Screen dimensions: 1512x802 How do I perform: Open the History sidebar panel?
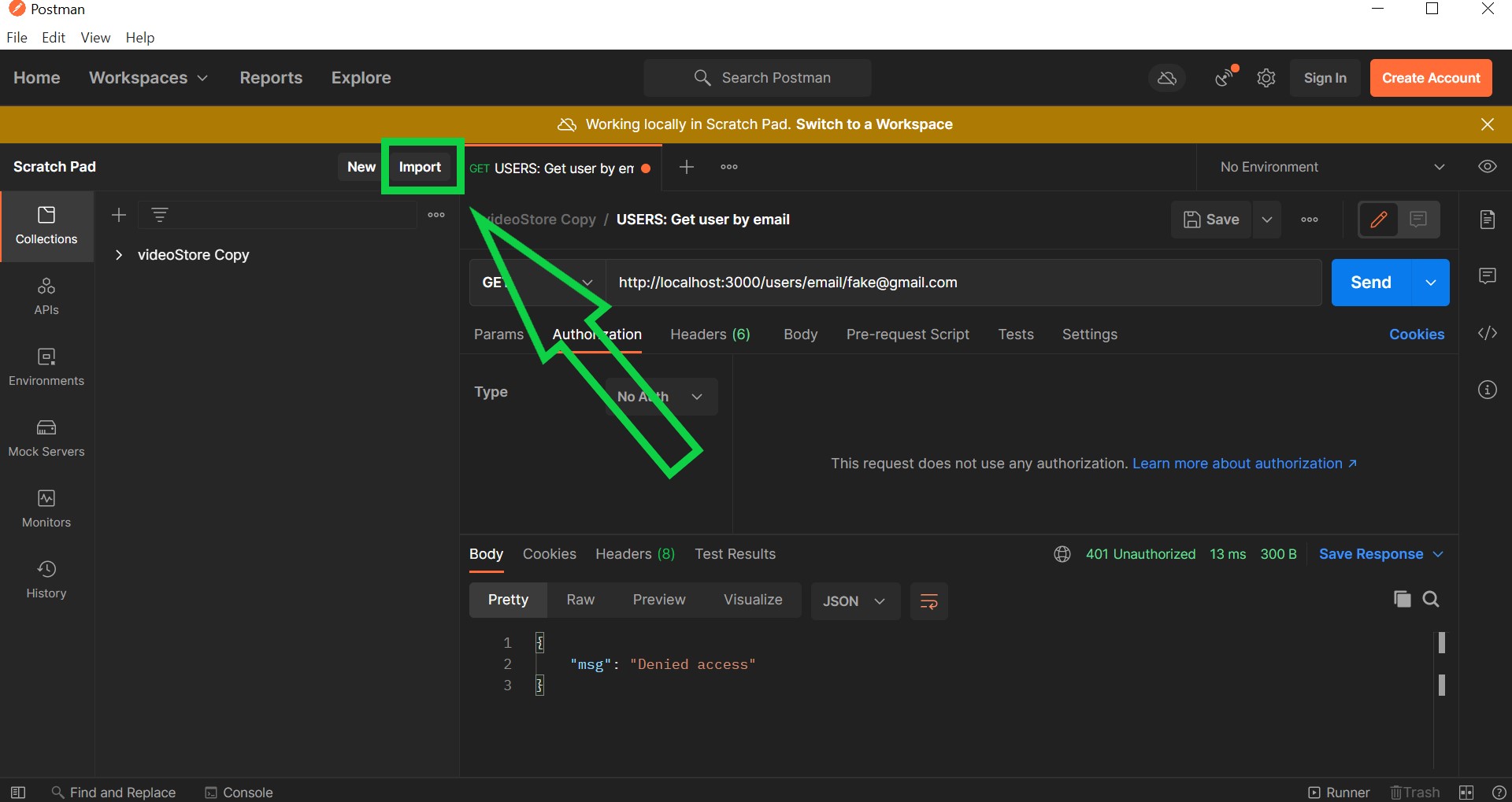pos(46,580)
